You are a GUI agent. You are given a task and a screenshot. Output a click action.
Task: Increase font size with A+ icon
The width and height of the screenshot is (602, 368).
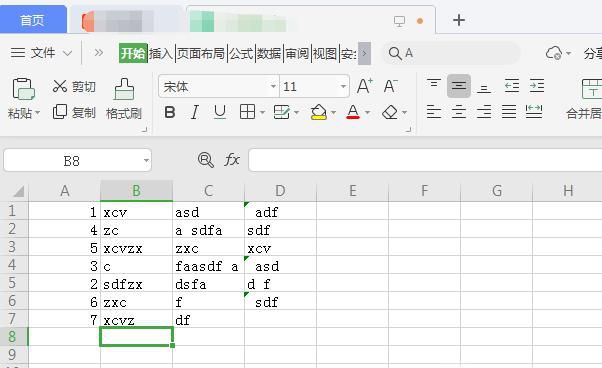(x=364, y=86)
